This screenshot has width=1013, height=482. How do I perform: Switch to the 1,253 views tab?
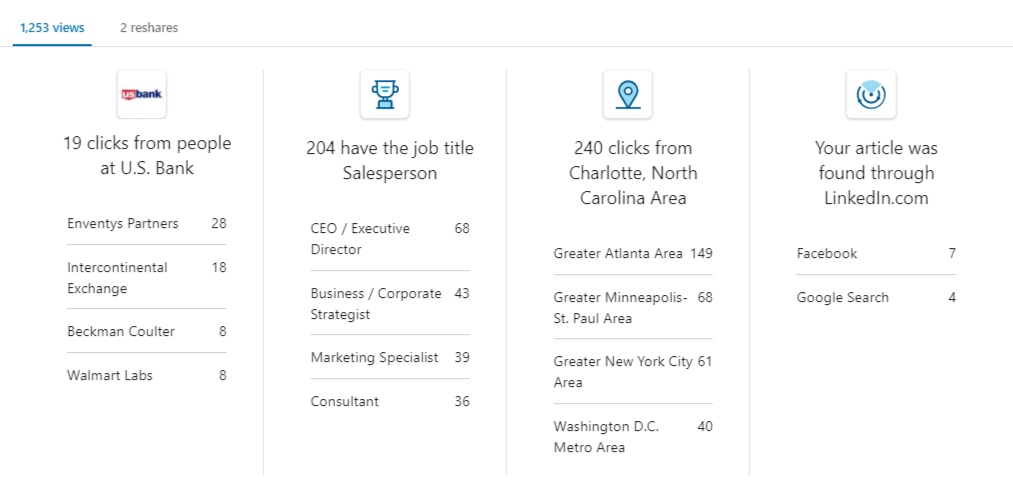click(x=52, y=28)
